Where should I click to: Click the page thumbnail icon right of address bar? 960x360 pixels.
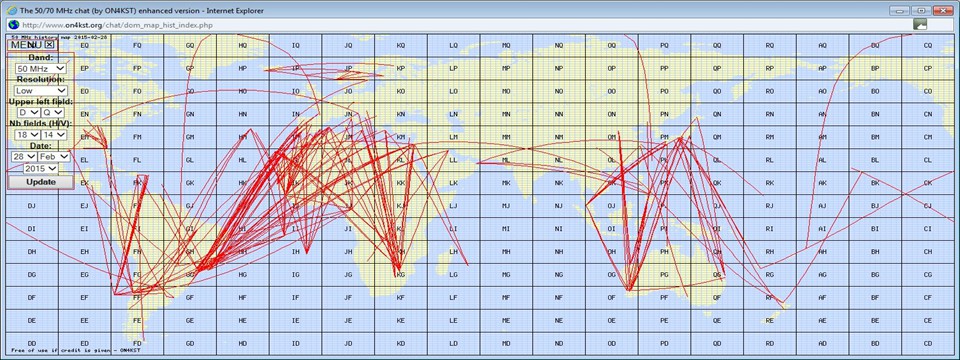(x=920, y=24)
